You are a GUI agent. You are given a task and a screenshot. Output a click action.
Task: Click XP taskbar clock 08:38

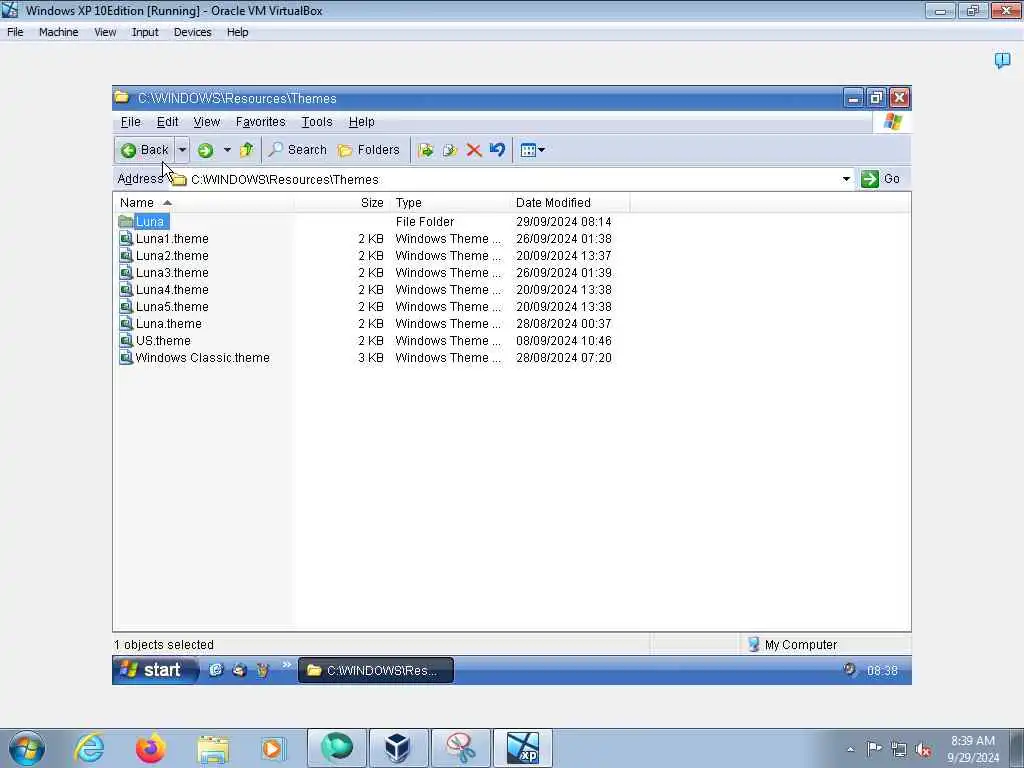[882, 671]
